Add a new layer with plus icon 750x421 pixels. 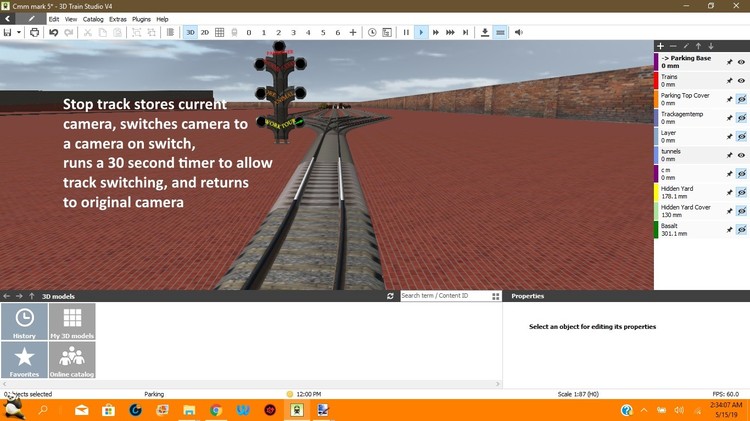pos(661,46)
